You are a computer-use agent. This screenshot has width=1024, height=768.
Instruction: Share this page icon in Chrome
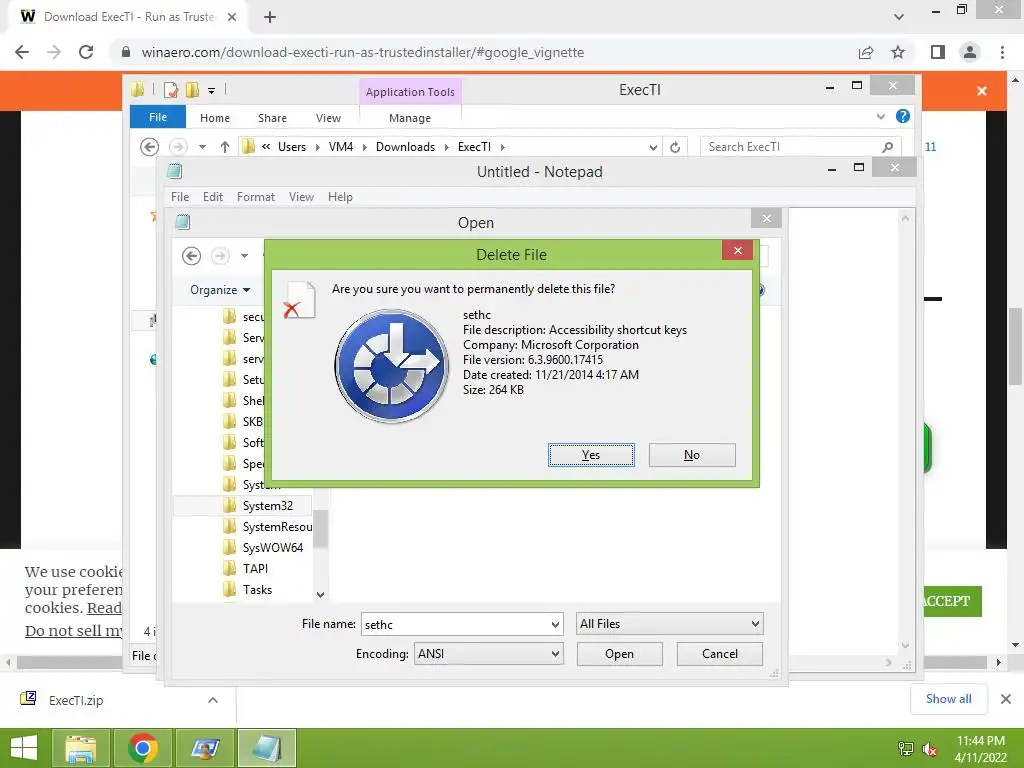coord(866,52)
